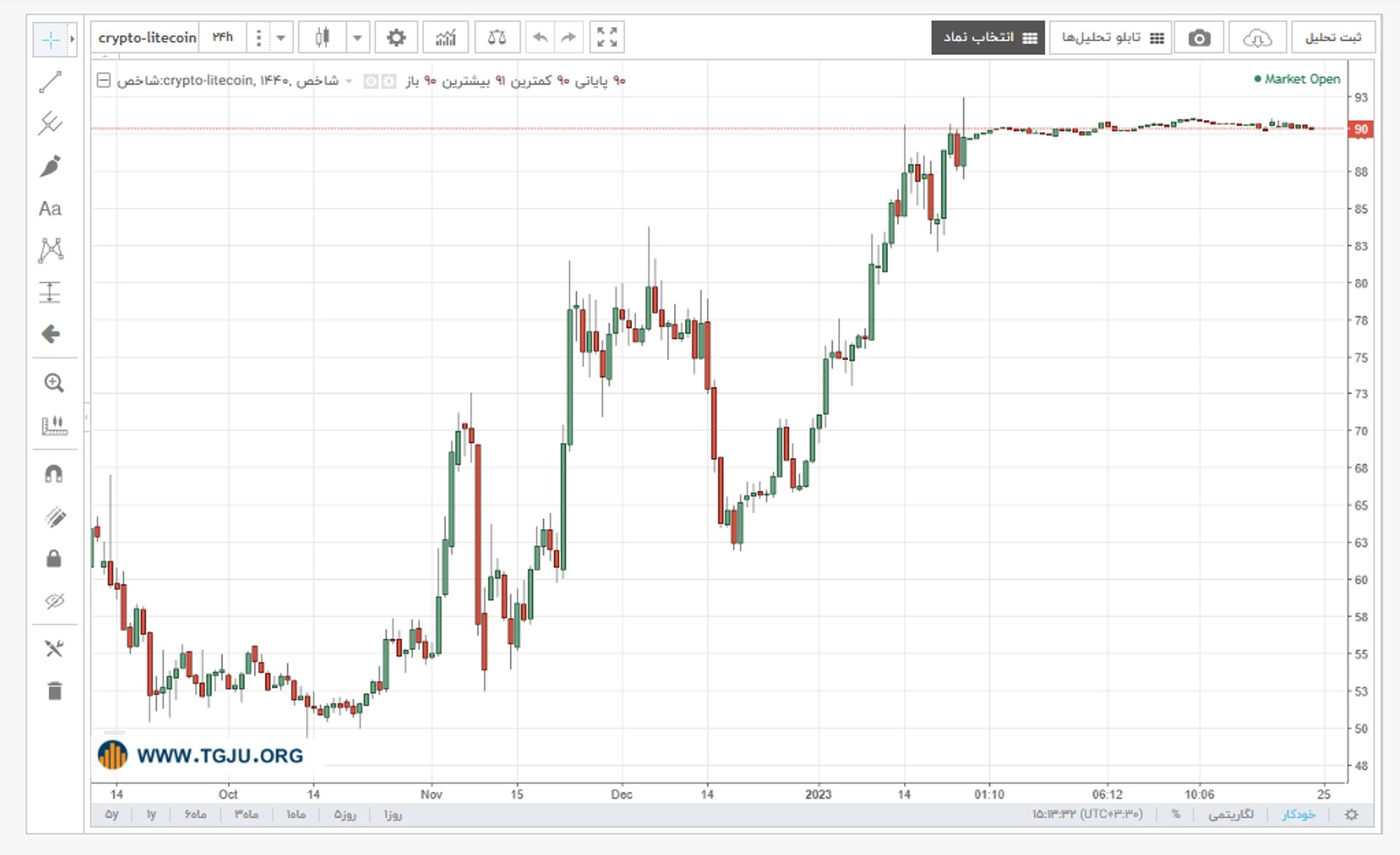Screen dimensions: 1400x855
Task: Take a chart snapshot with the camera icon
Action: pyautogui.click(x=1200, y=38)
